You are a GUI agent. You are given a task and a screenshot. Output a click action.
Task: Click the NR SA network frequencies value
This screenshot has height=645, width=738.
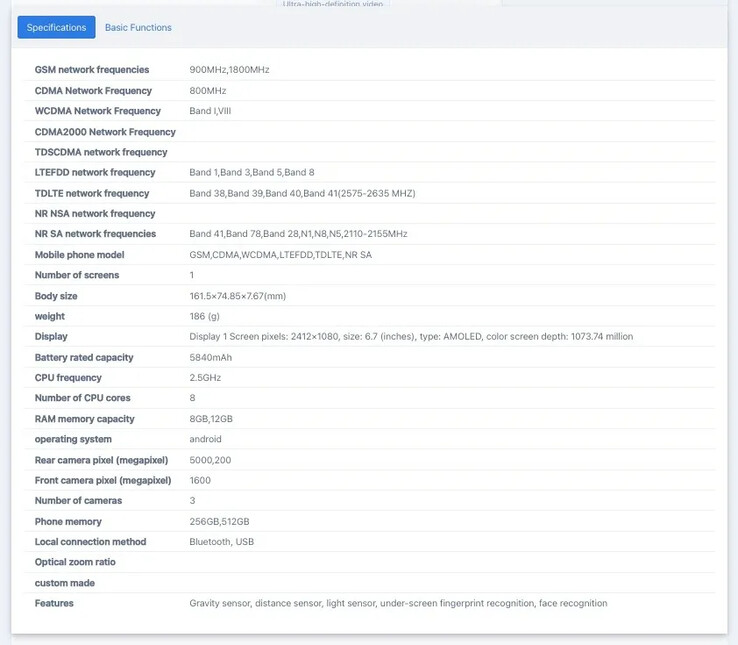tap(298, 234)
